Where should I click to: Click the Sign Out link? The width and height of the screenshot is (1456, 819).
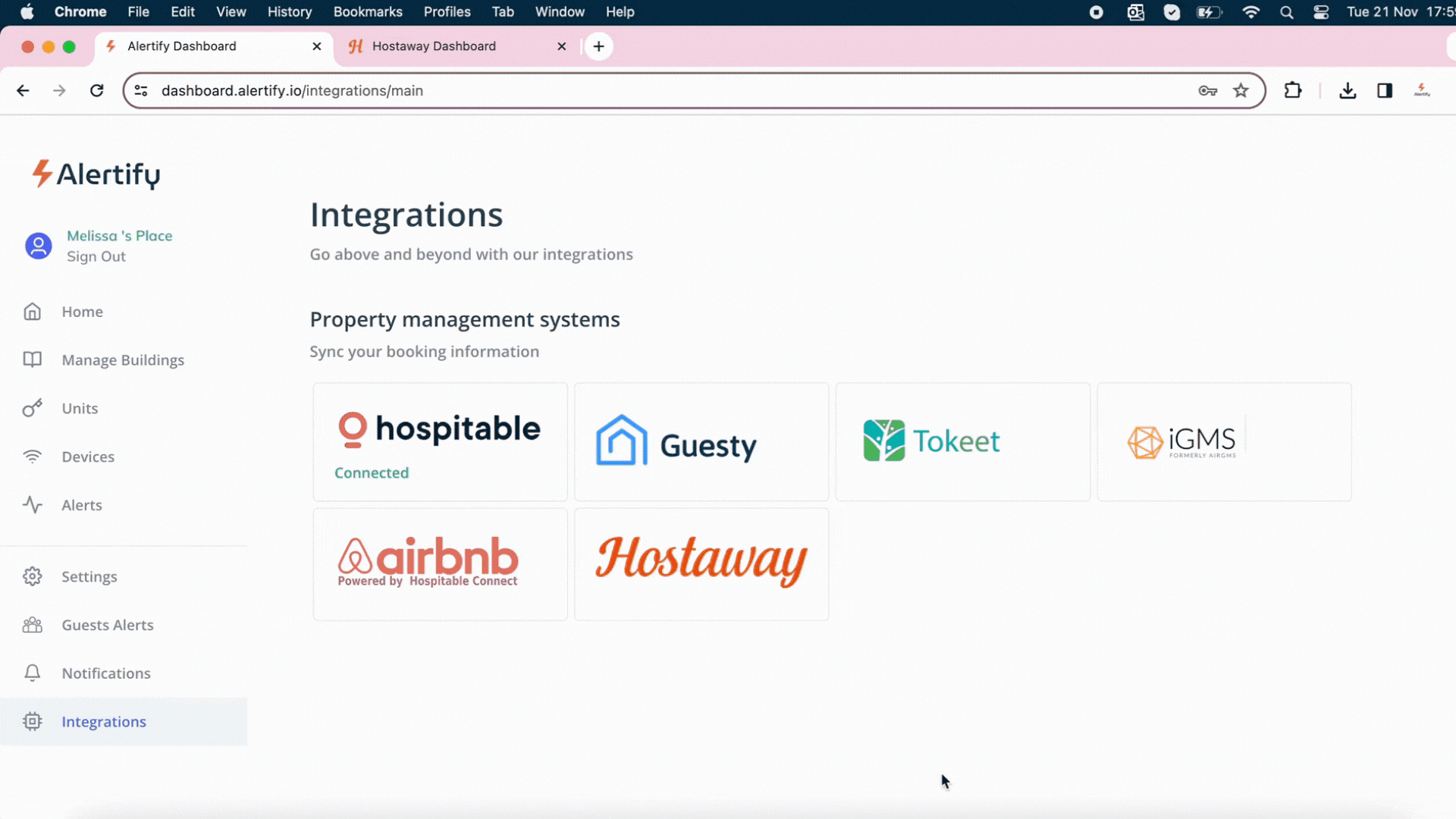pyautogui.click(x=96, y=256)
